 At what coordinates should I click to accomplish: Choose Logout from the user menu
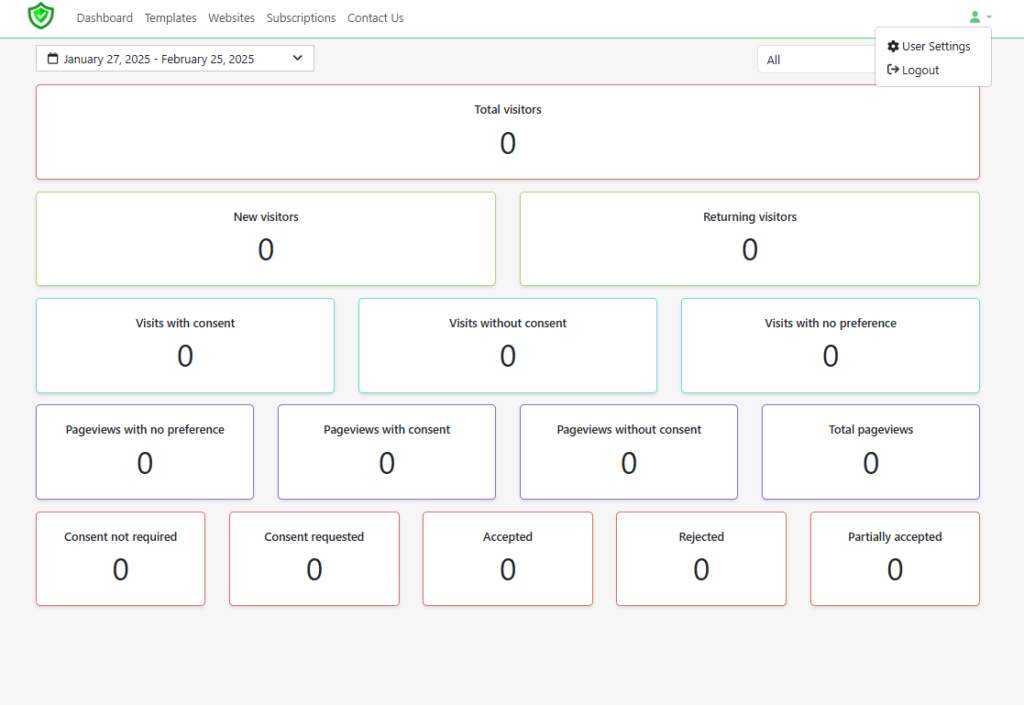(933, 70)
